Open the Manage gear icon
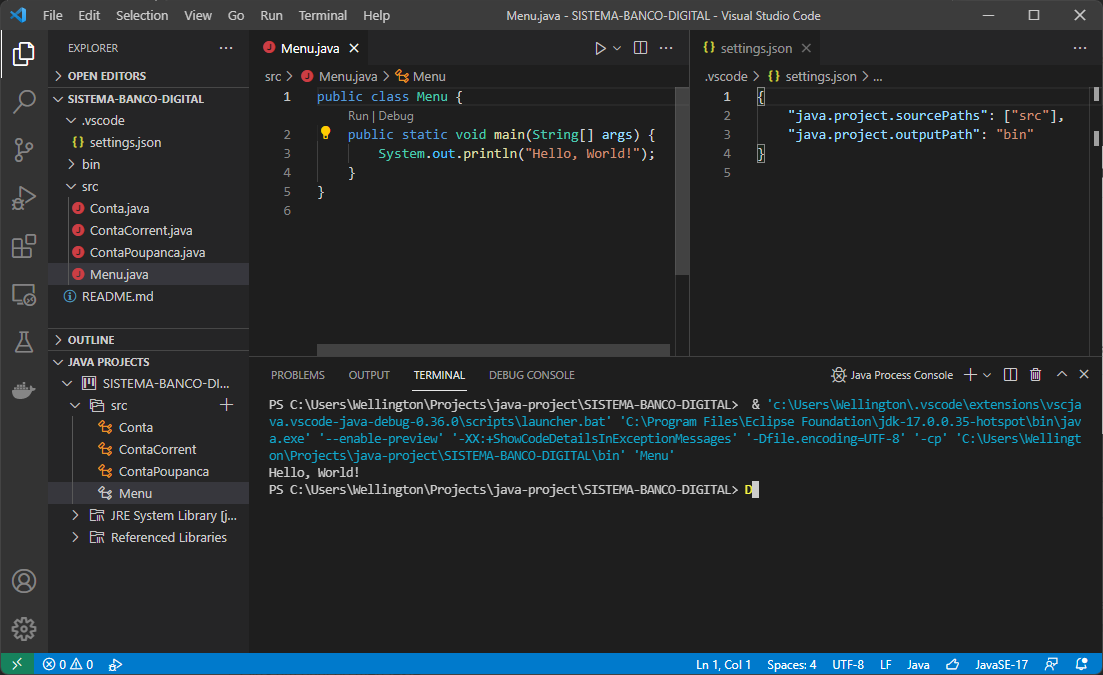The image size is (1103, 675). pos(24,629)
